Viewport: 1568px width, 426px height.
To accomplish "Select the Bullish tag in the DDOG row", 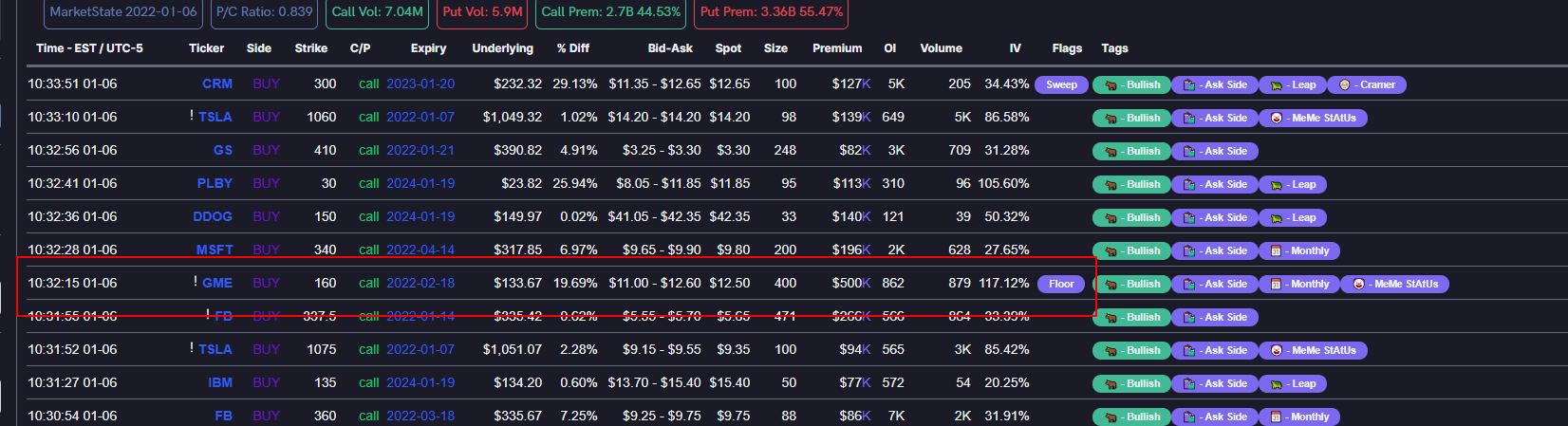I will (1132, 217).
